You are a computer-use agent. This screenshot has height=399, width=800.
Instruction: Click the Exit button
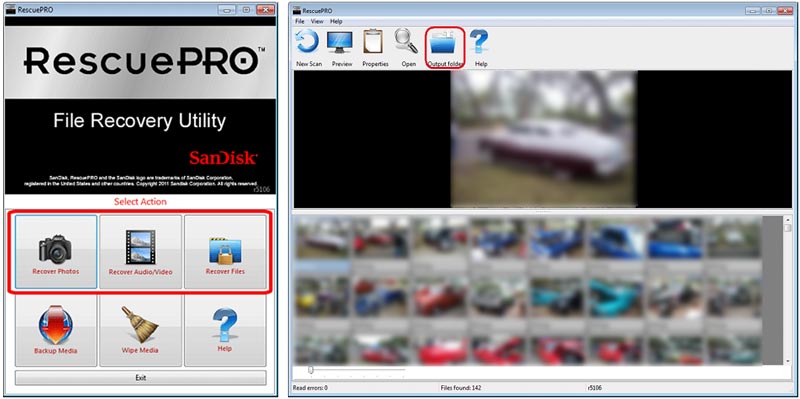tap(140, 378)
